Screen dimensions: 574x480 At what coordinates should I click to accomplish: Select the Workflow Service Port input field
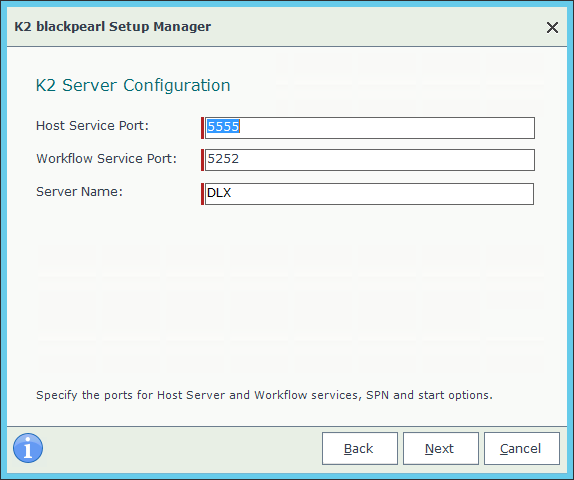coord(370,160)
